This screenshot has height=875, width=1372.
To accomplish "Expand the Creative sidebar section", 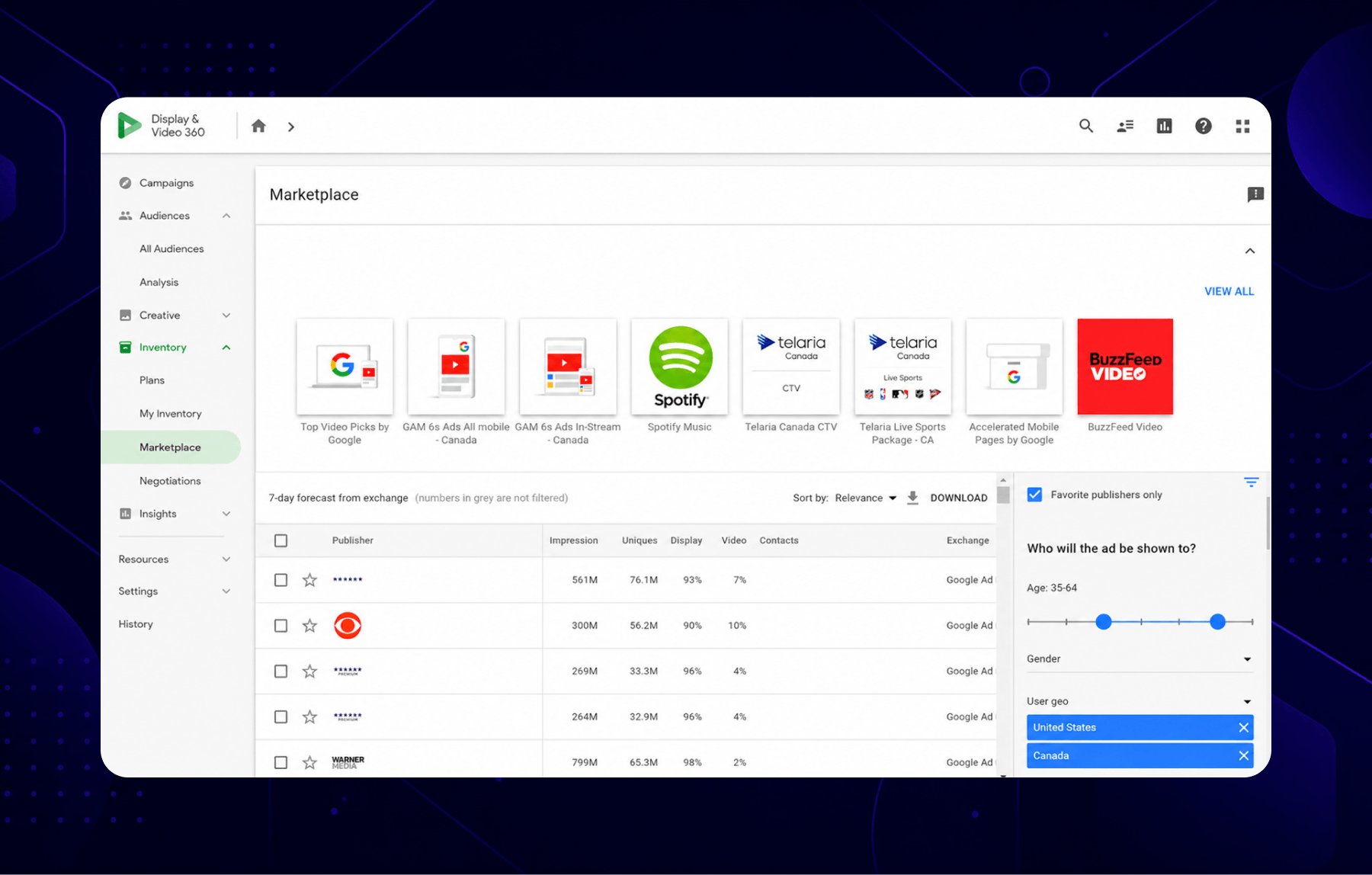I will click(226, 316).
